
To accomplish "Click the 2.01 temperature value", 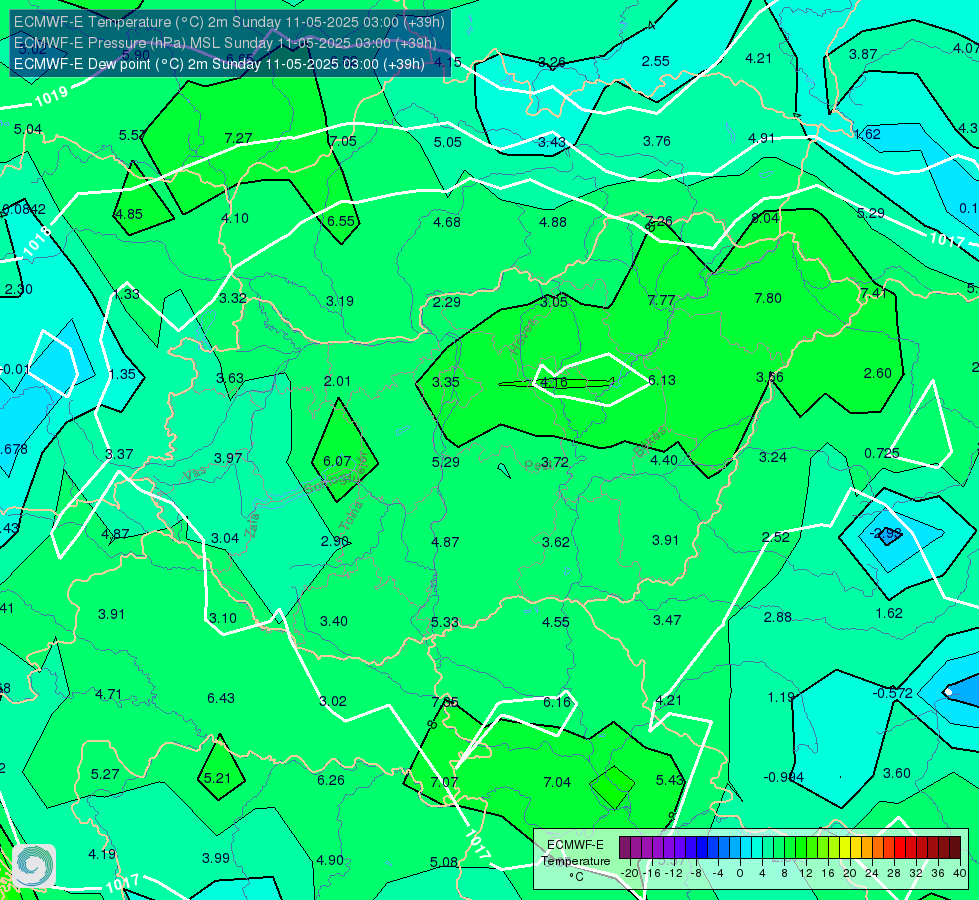I will (337, 381).
